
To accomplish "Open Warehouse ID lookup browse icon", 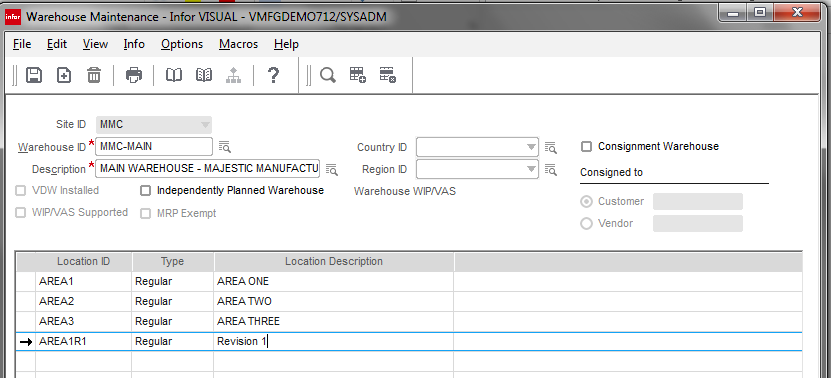I will [225, 147].
